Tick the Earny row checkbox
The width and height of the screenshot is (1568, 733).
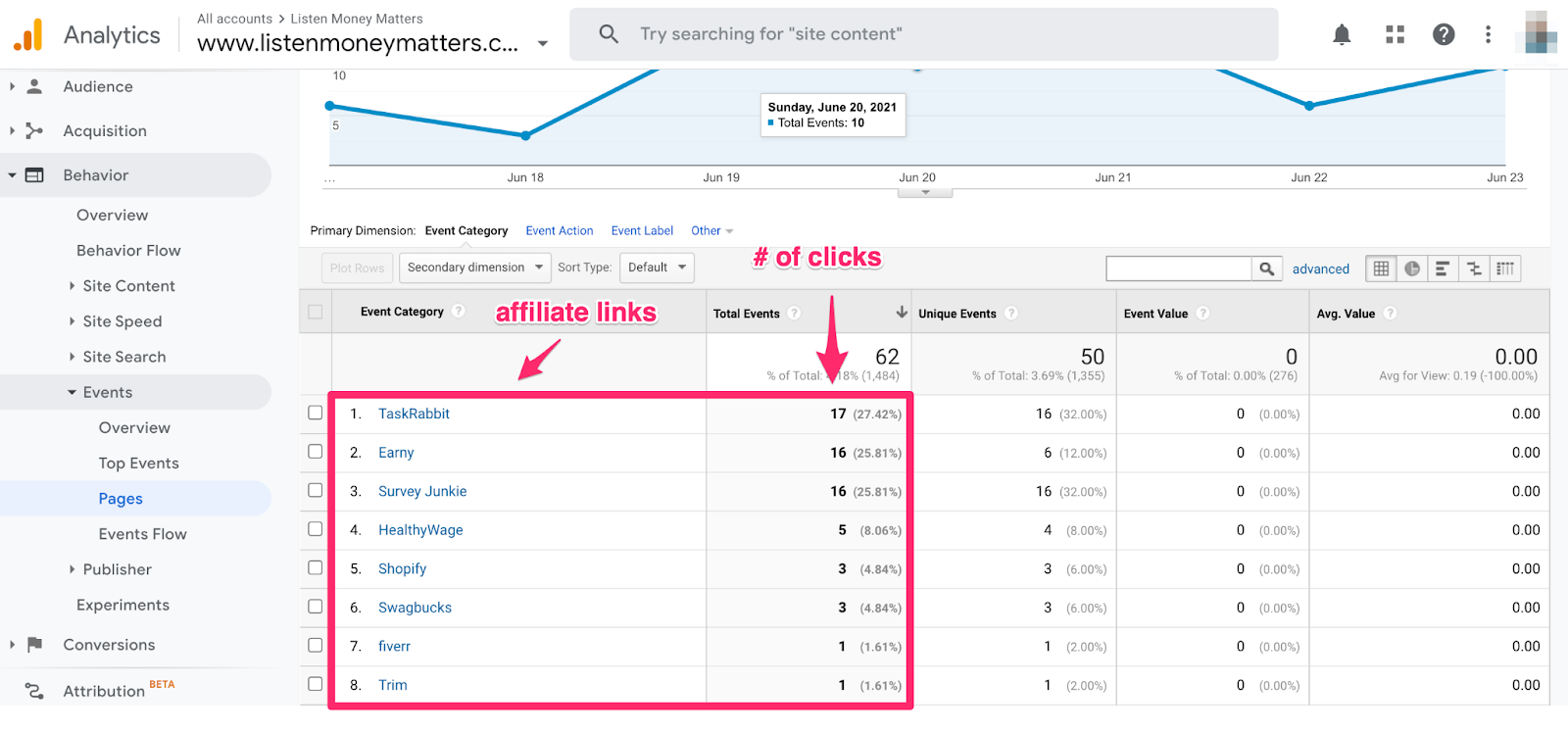tap(315, 452)
